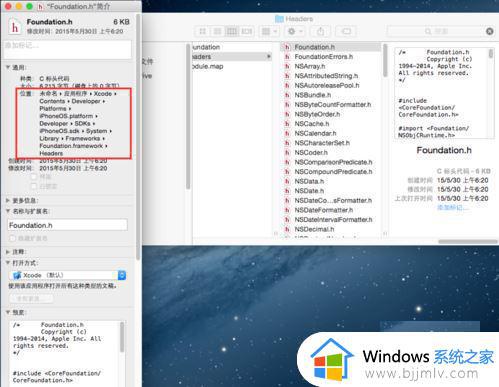The width and height of the screenshot is (499, 387).
Task: Select NSDecimal.h file
Action: point(314,229)
